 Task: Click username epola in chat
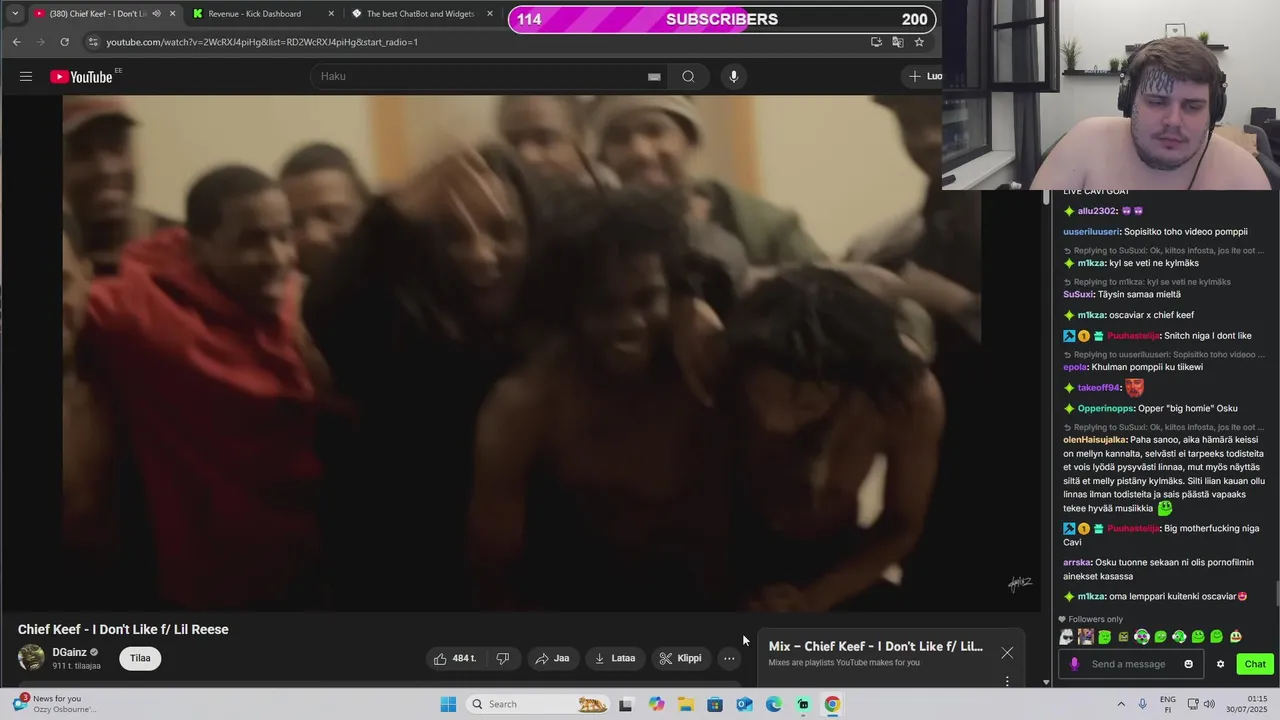(1076, 367)
